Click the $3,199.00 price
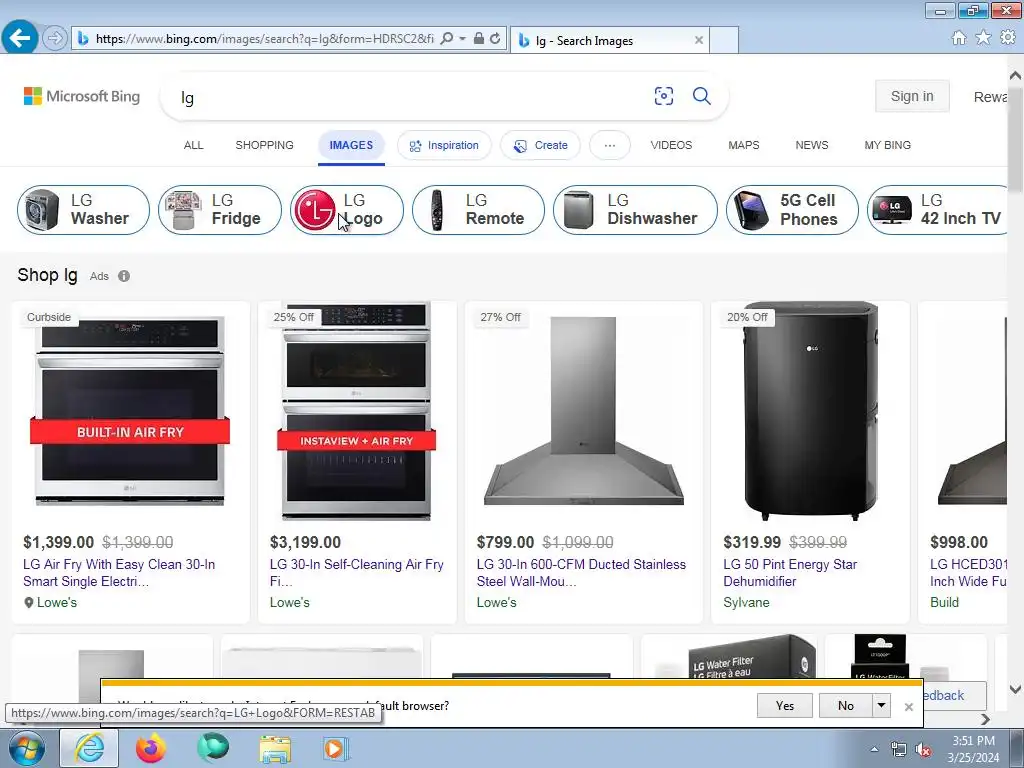This screenshot has height=768, width=1024. pyautogui.click(x=305, y=542)
